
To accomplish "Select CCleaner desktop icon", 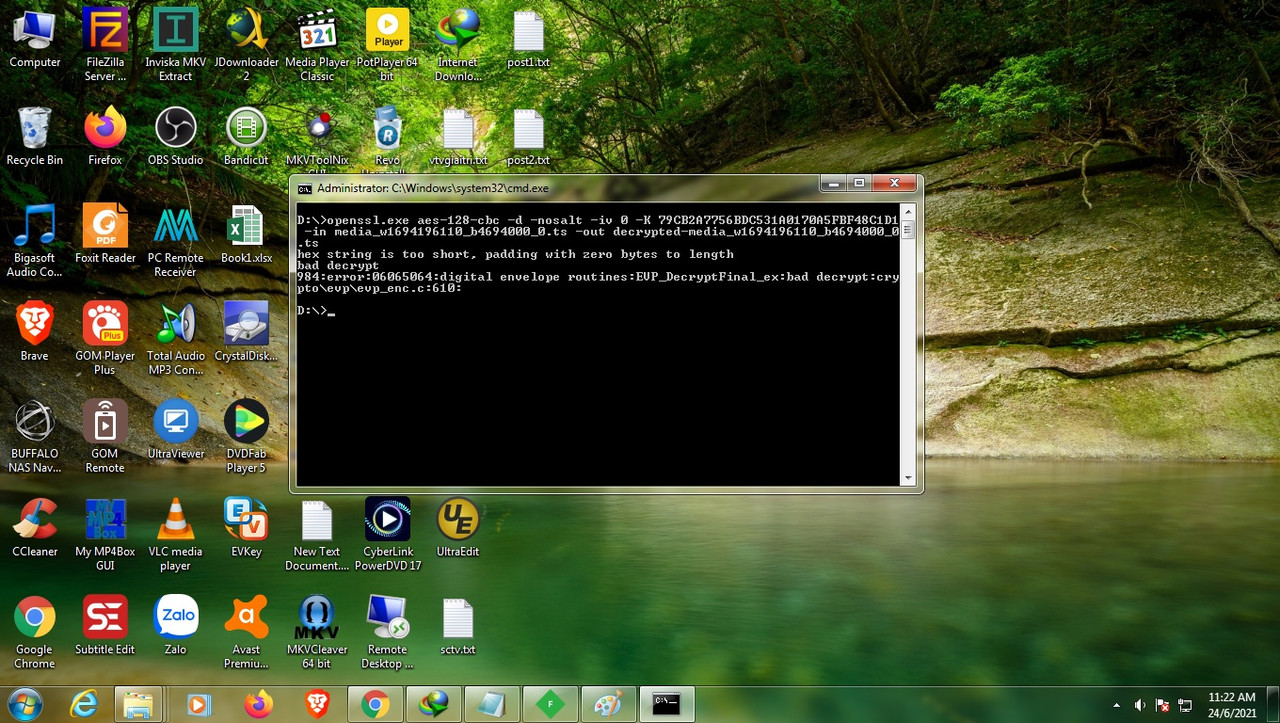I will coord(34,527).
